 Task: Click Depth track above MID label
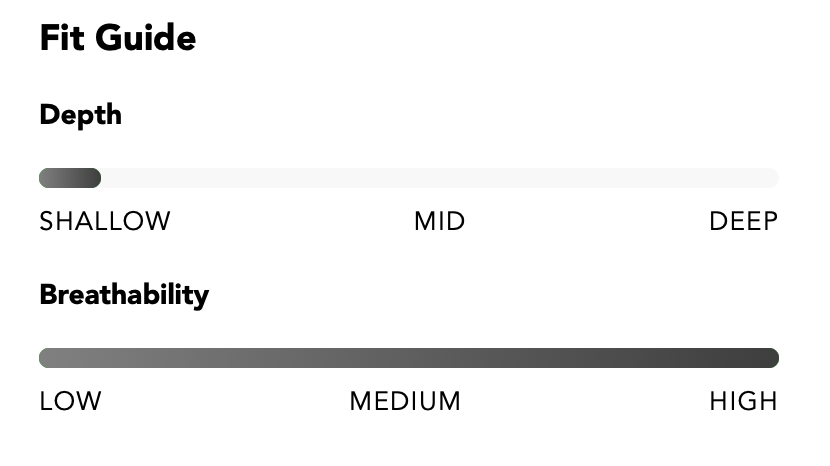(439, 178)
